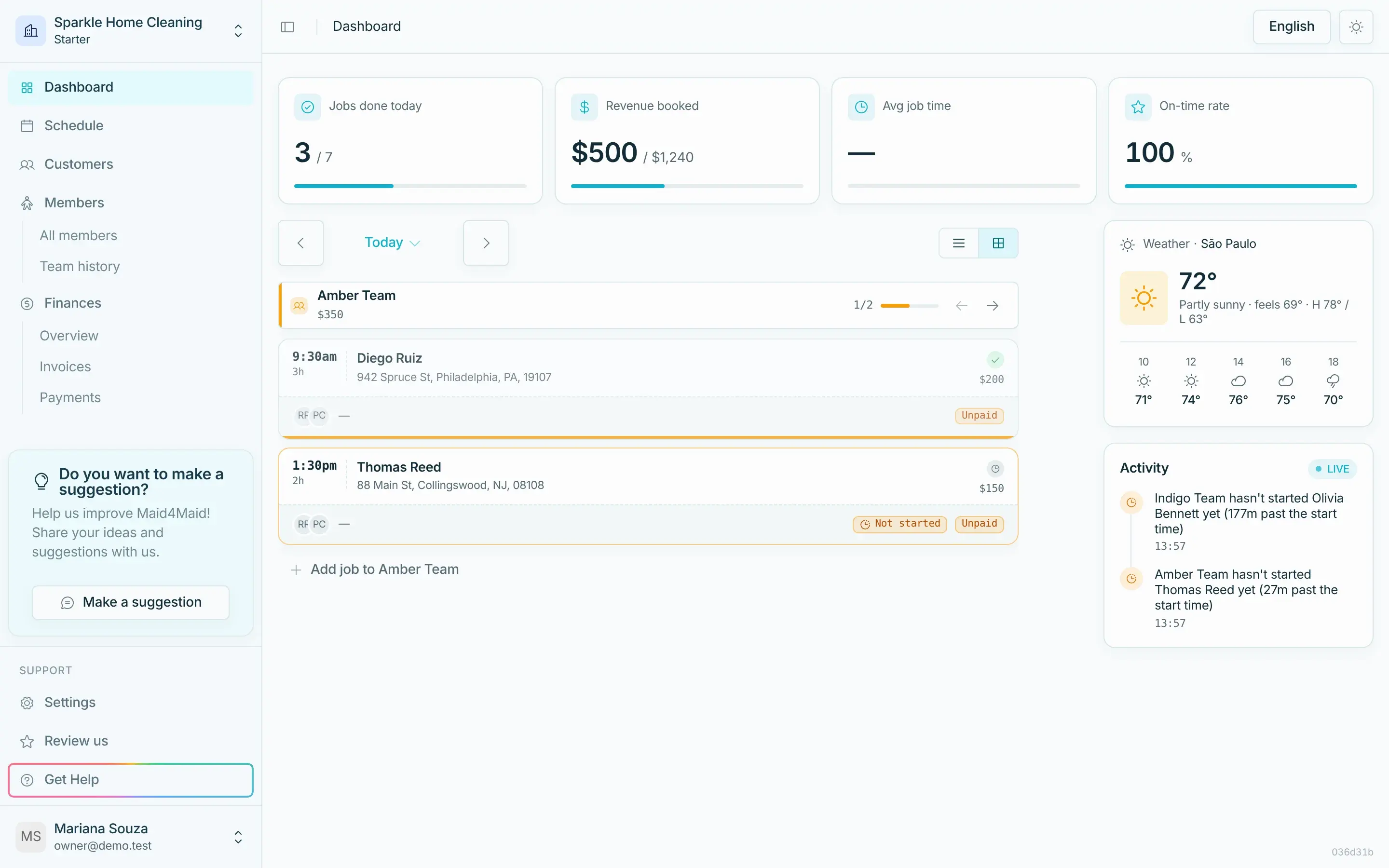Open Dashboard in the sidebar
Image resolution: width=1389 pixels, height=868 pixels.
tap(131, 87)
